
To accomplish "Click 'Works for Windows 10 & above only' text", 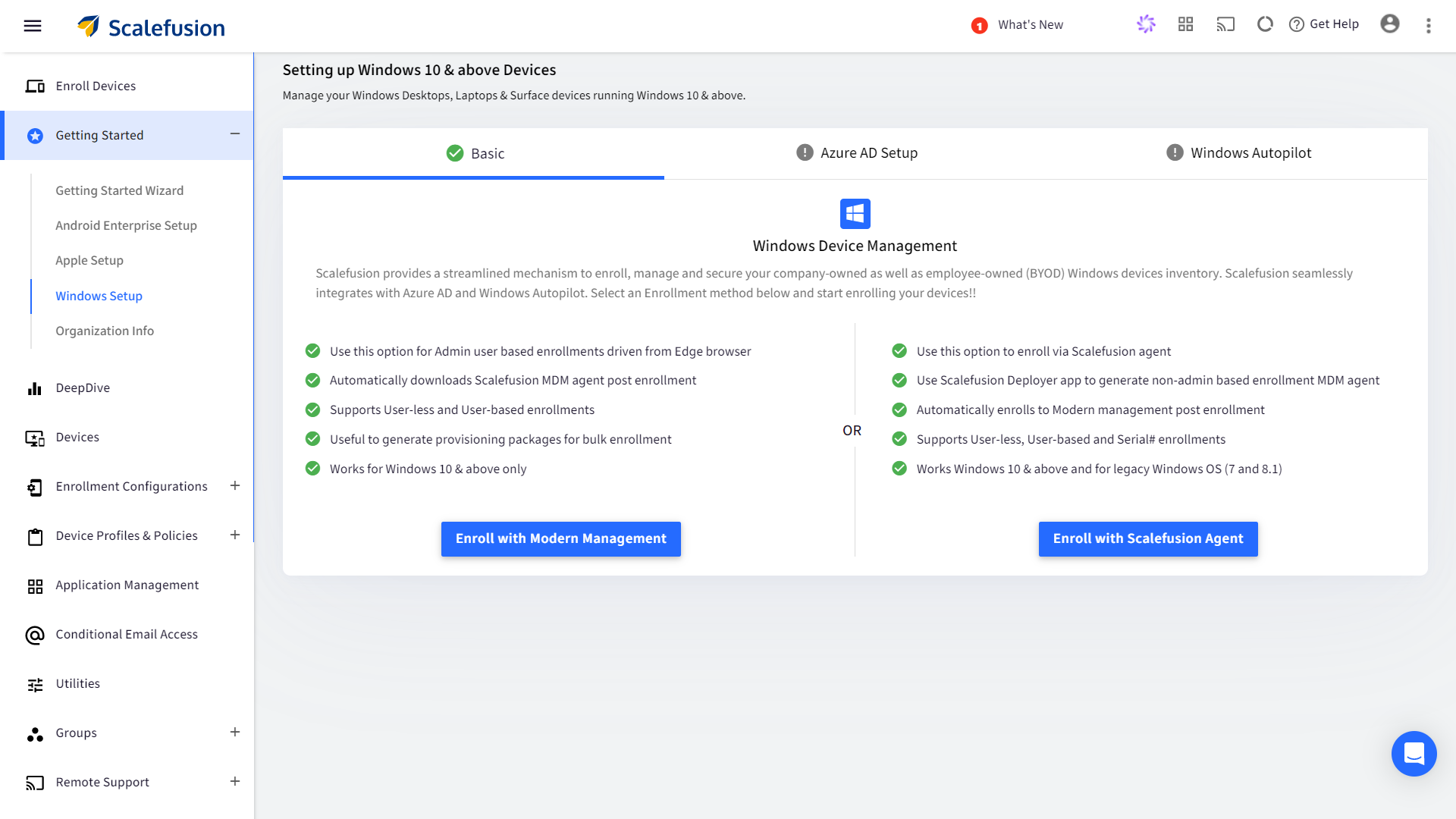I will 428,469.
